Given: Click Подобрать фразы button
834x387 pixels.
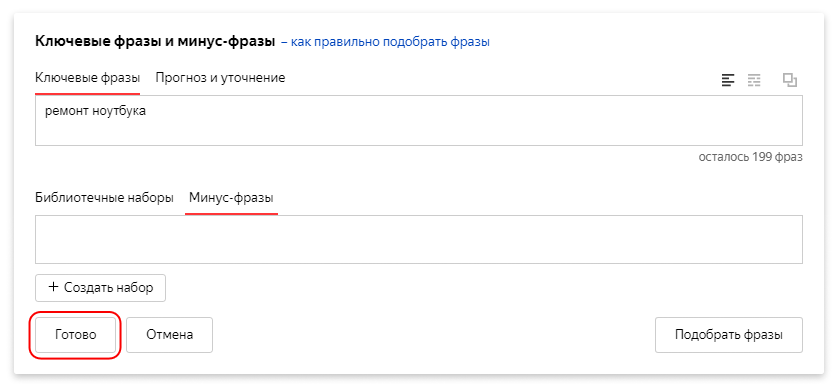Looking at the screenshot, I should click(729, 335).
